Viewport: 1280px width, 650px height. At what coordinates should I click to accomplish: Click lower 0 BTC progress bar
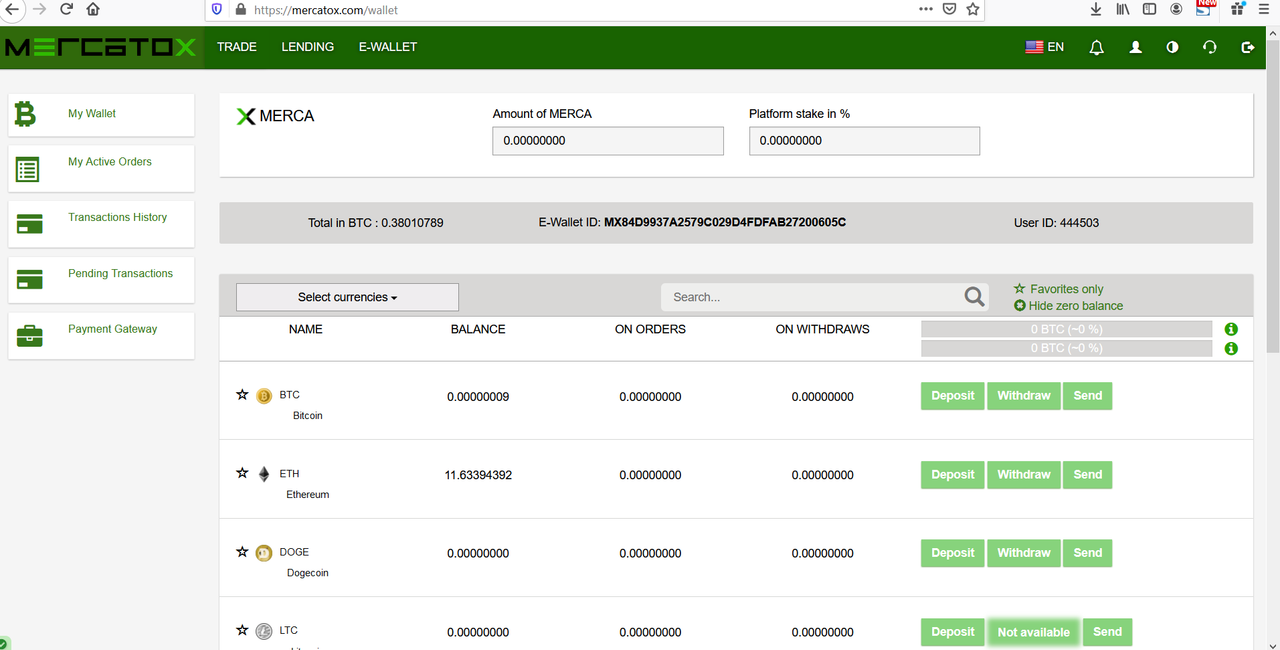tap(1067, 348)
